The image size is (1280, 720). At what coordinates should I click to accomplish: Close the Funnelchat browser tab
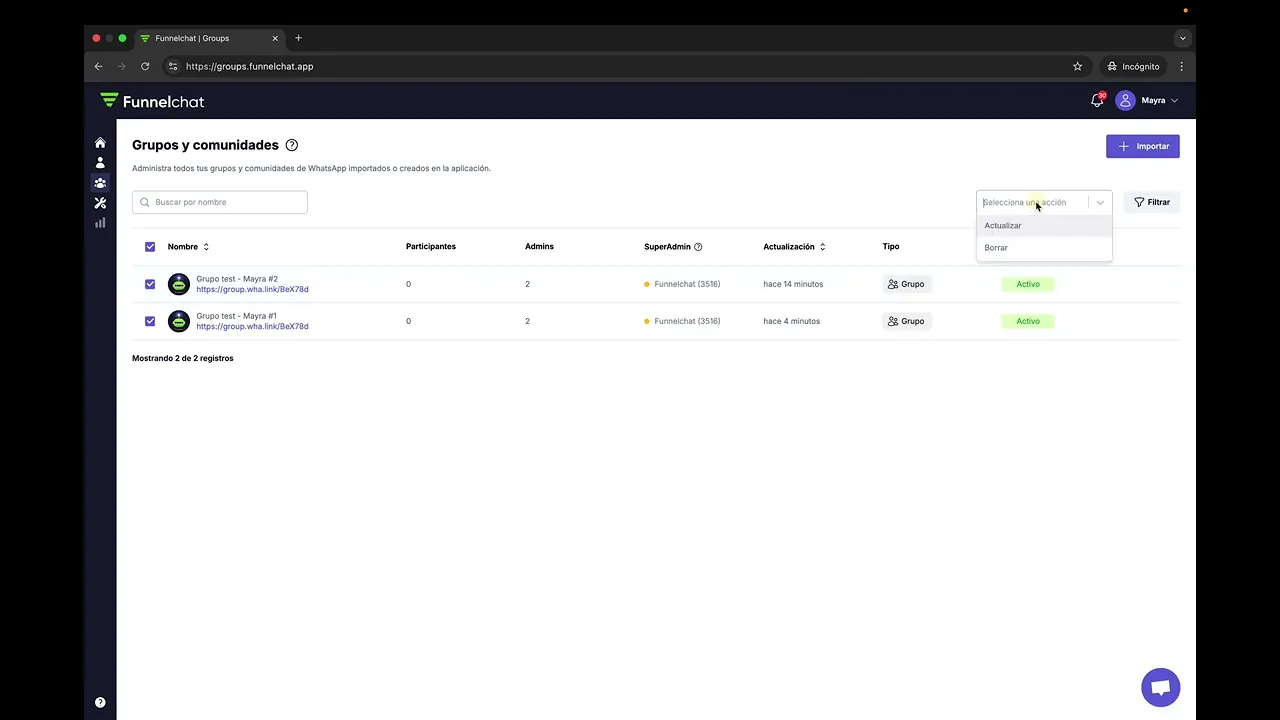[275, 38]
